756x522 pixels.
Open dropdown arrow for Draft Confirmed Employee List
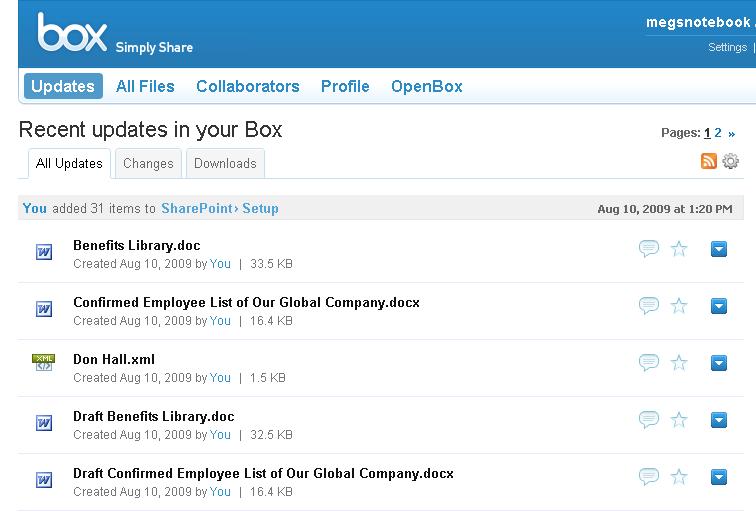coord(718,477)
